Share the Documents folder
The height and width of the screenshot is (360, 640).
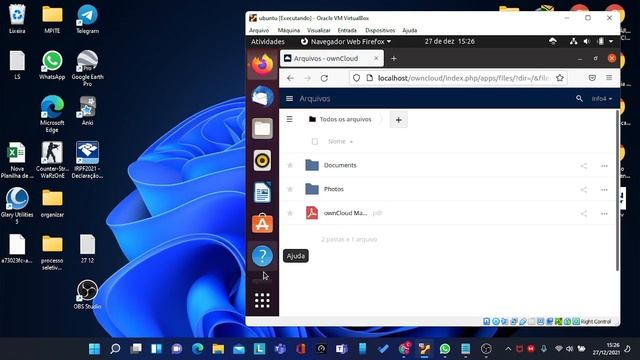(x=584, y=166)
